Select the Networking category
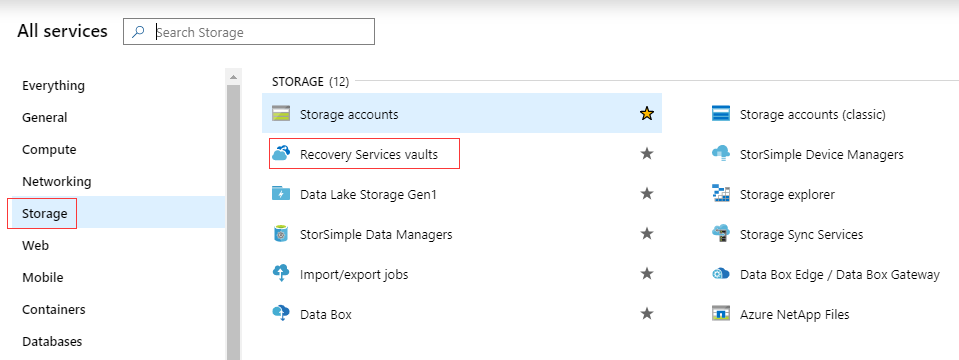This screenshot has width=959, height=360. click(56, 182)
